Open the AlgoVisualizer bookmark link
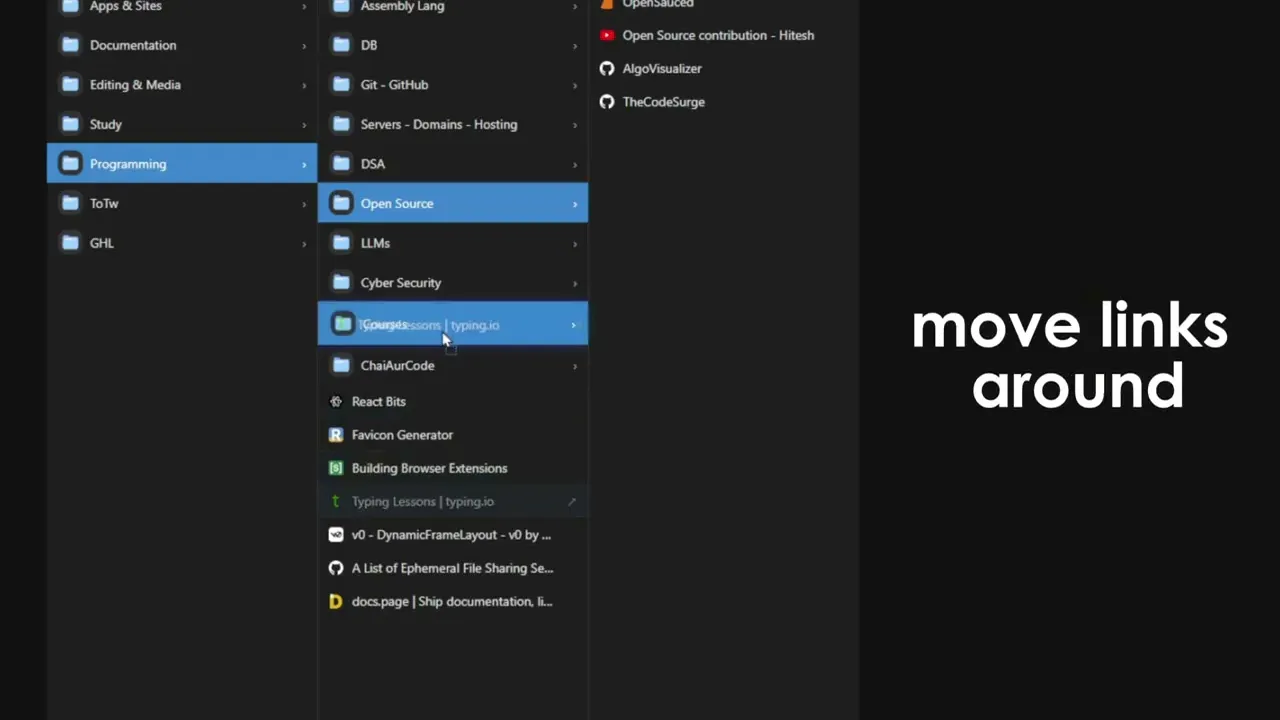Image resolution: width=1280 pixels, height=720 pixels. click(x=662, y=68)
